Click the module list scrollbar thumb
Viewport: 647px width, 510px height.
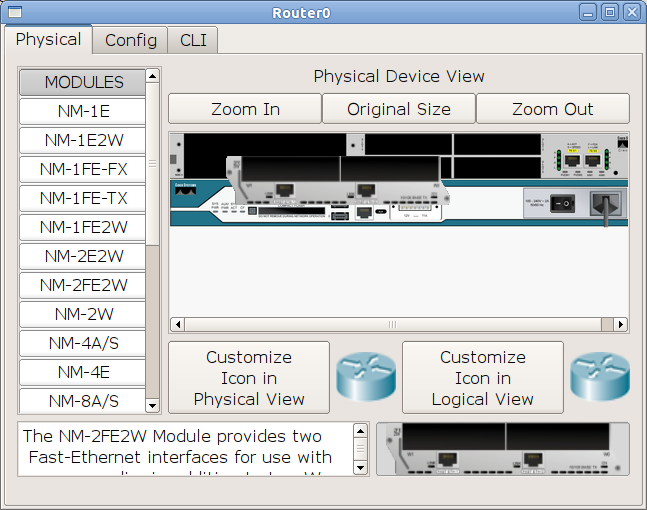[153, 164]
